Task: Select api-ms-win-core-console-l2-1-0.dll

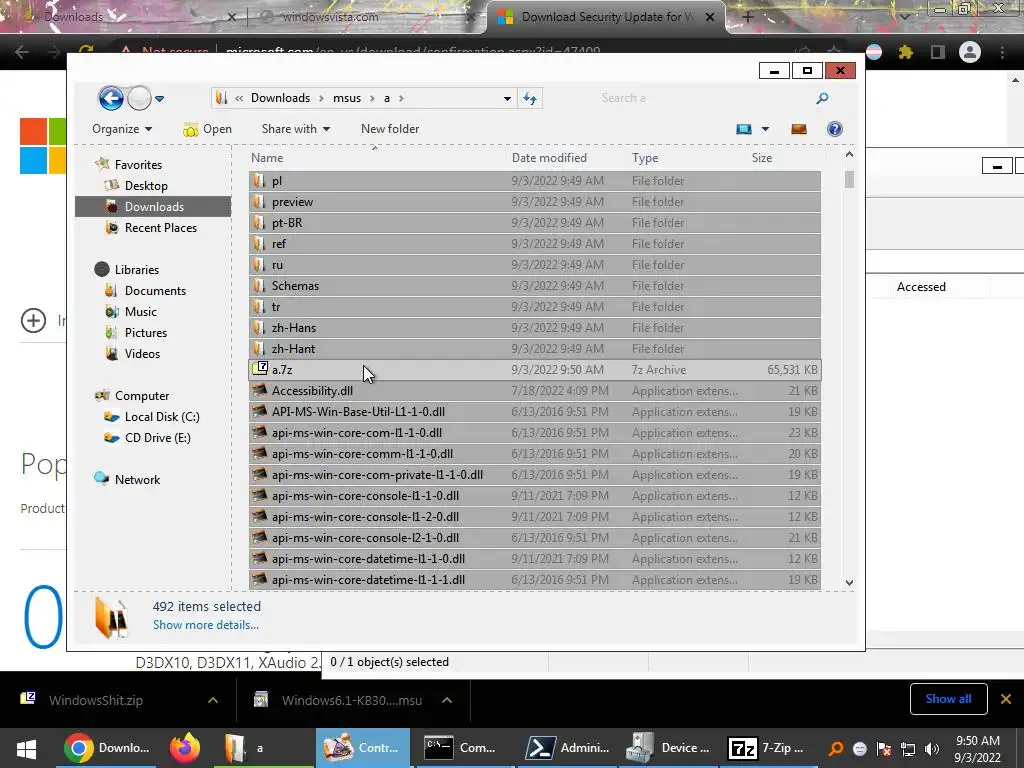Action: [x=535, y=537]
